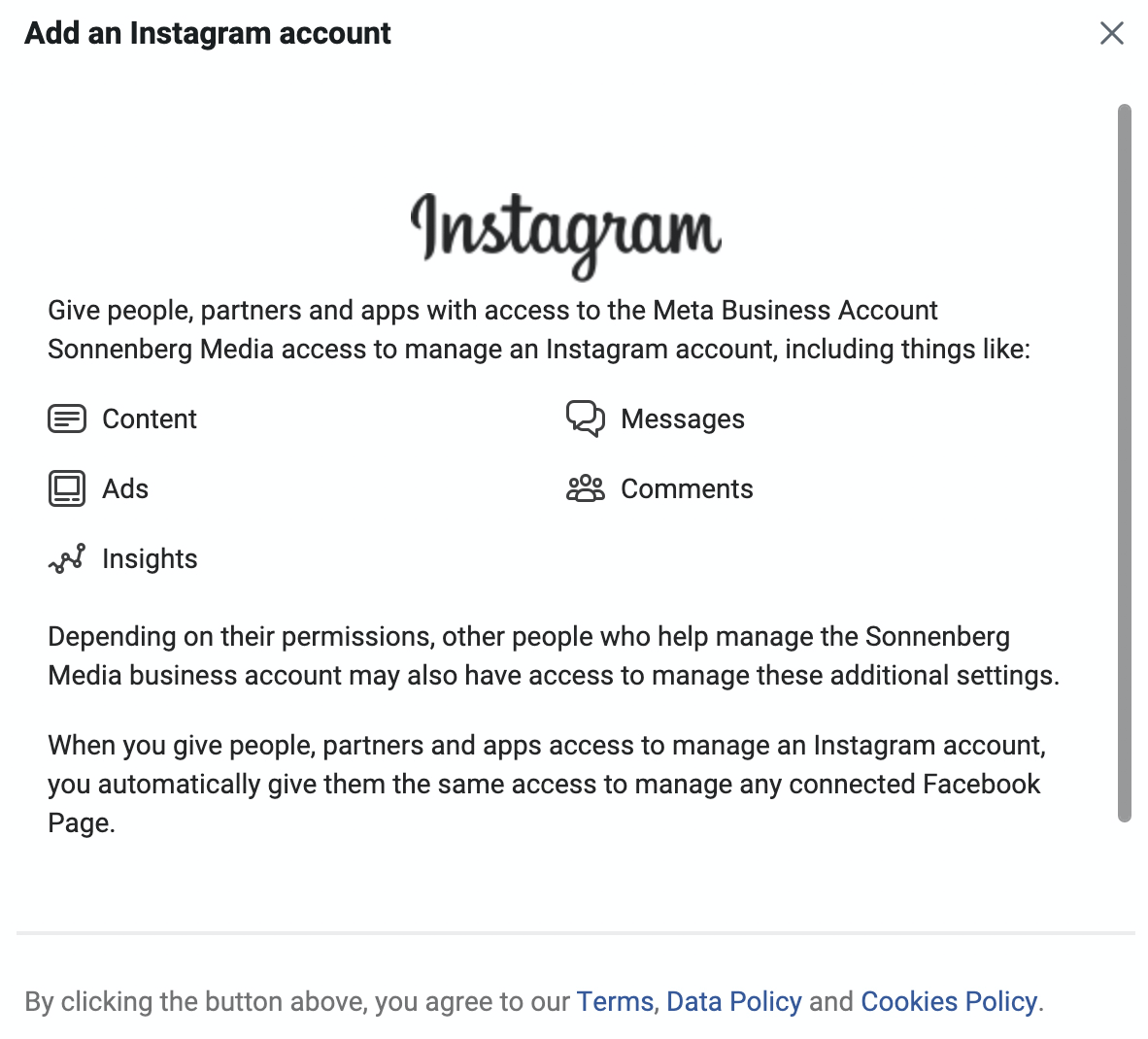
Task: Follow the Cookies Policy link
Action: [x=949, y=1001]
